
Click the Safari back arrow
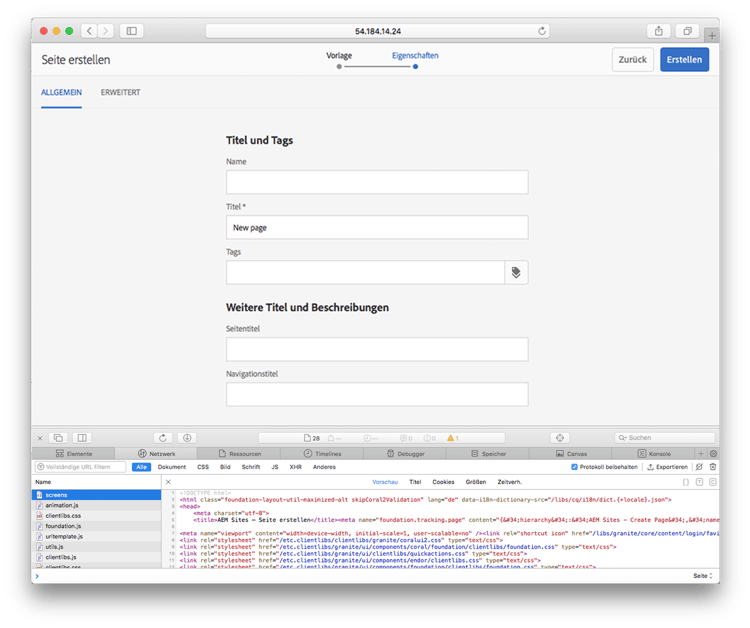[89, 31]
